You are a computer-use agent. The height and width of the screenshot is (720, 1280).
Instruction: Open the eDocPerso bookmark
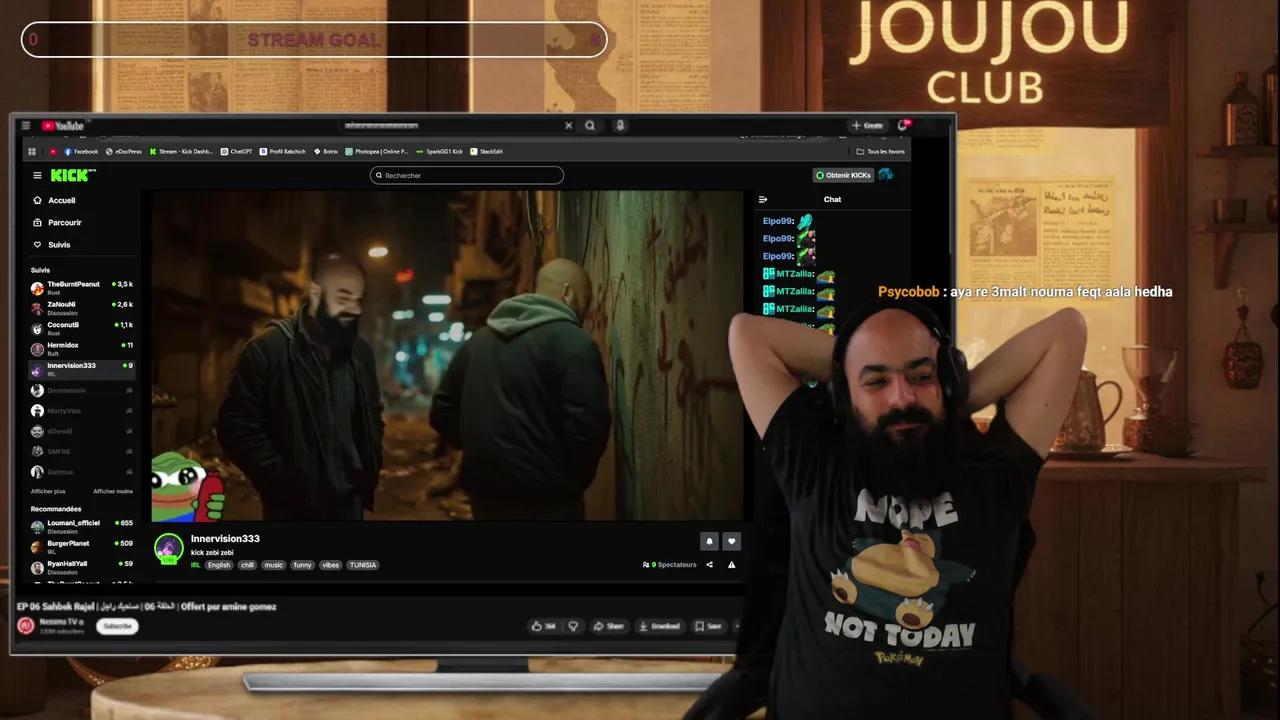point(124,152)
